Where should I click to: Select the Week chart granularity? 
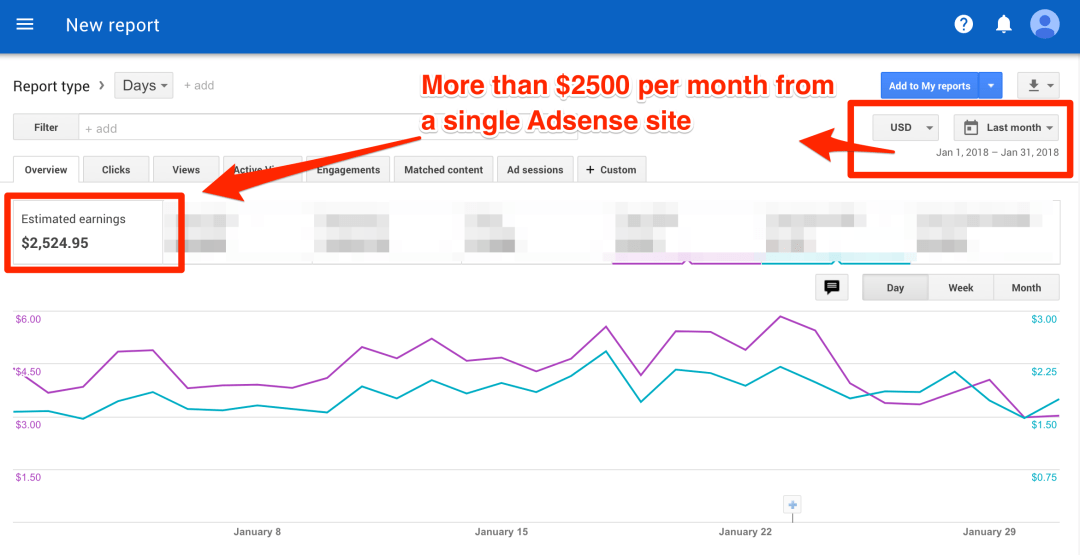(960, 288)
